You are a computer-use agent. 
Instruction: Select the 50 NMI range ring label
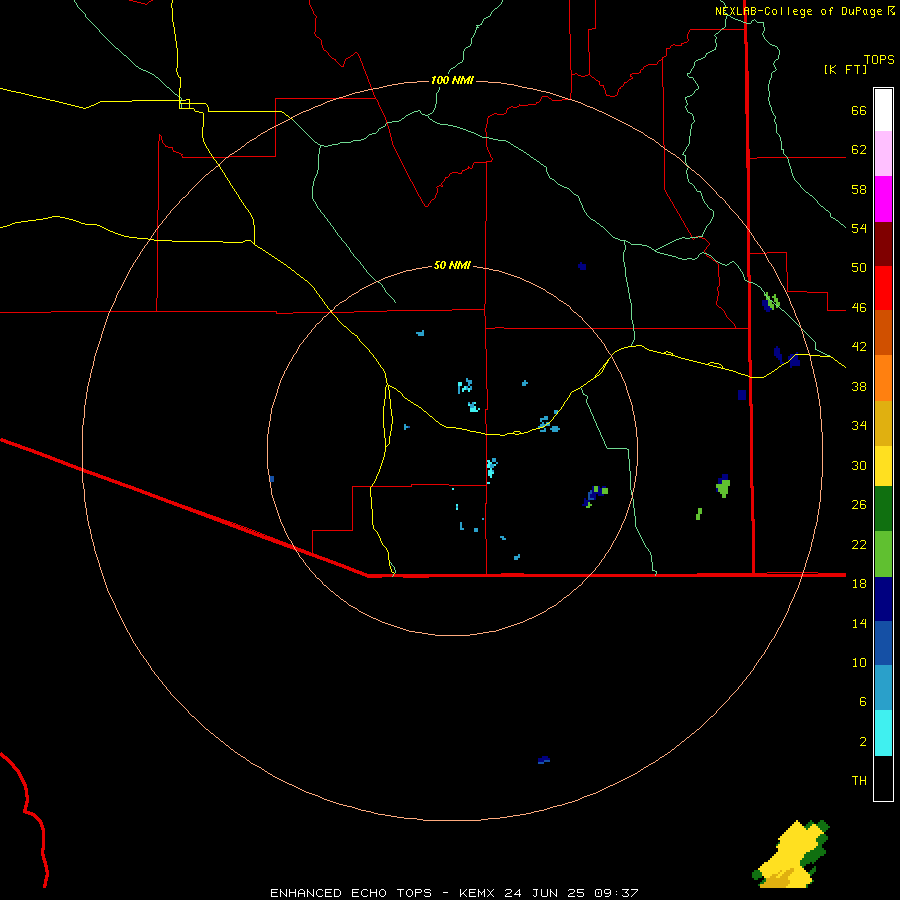[x=452, y=265]
